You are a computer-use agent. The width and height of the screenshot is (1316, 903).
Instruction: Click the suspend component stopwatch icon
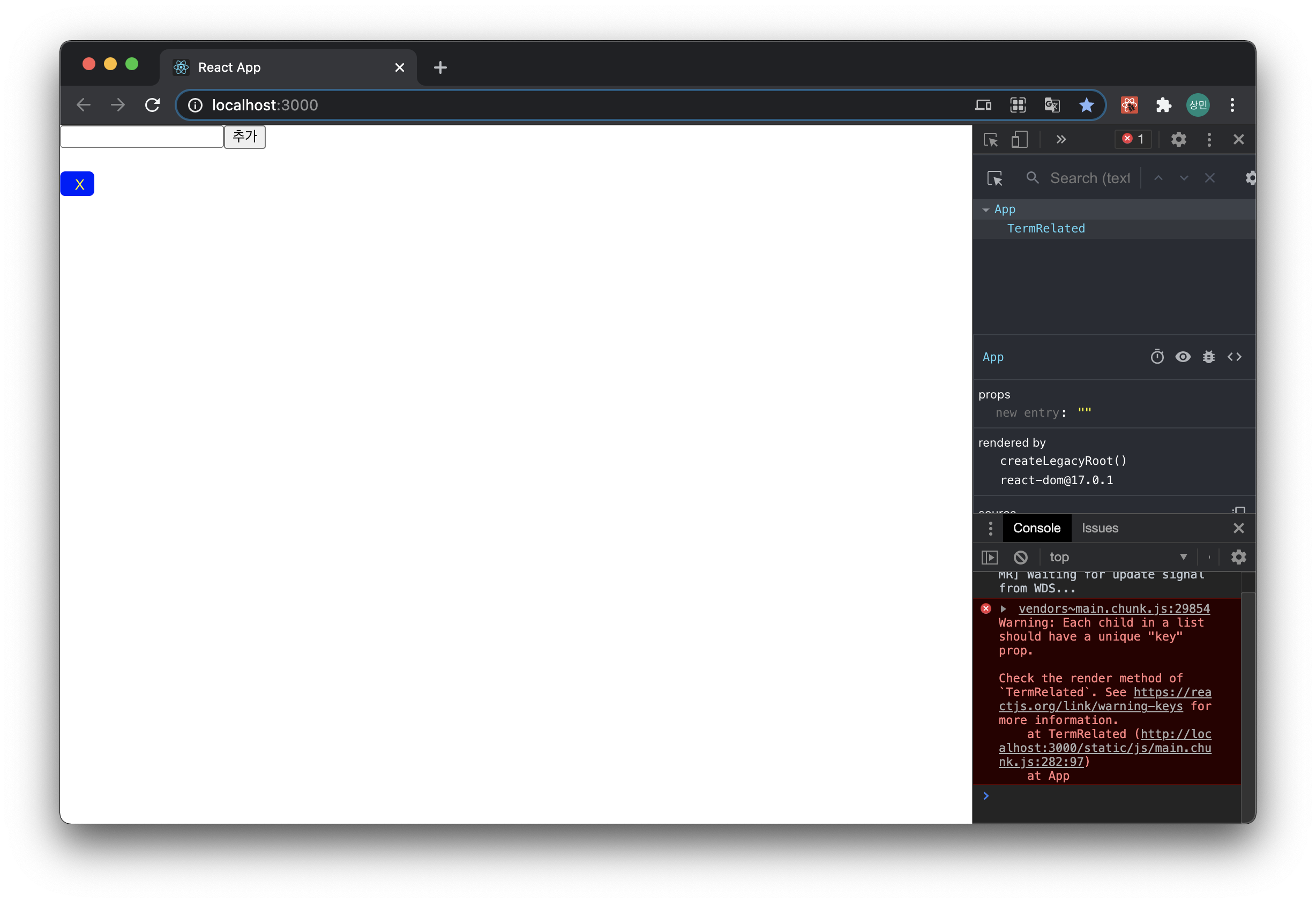point(1157,357)
